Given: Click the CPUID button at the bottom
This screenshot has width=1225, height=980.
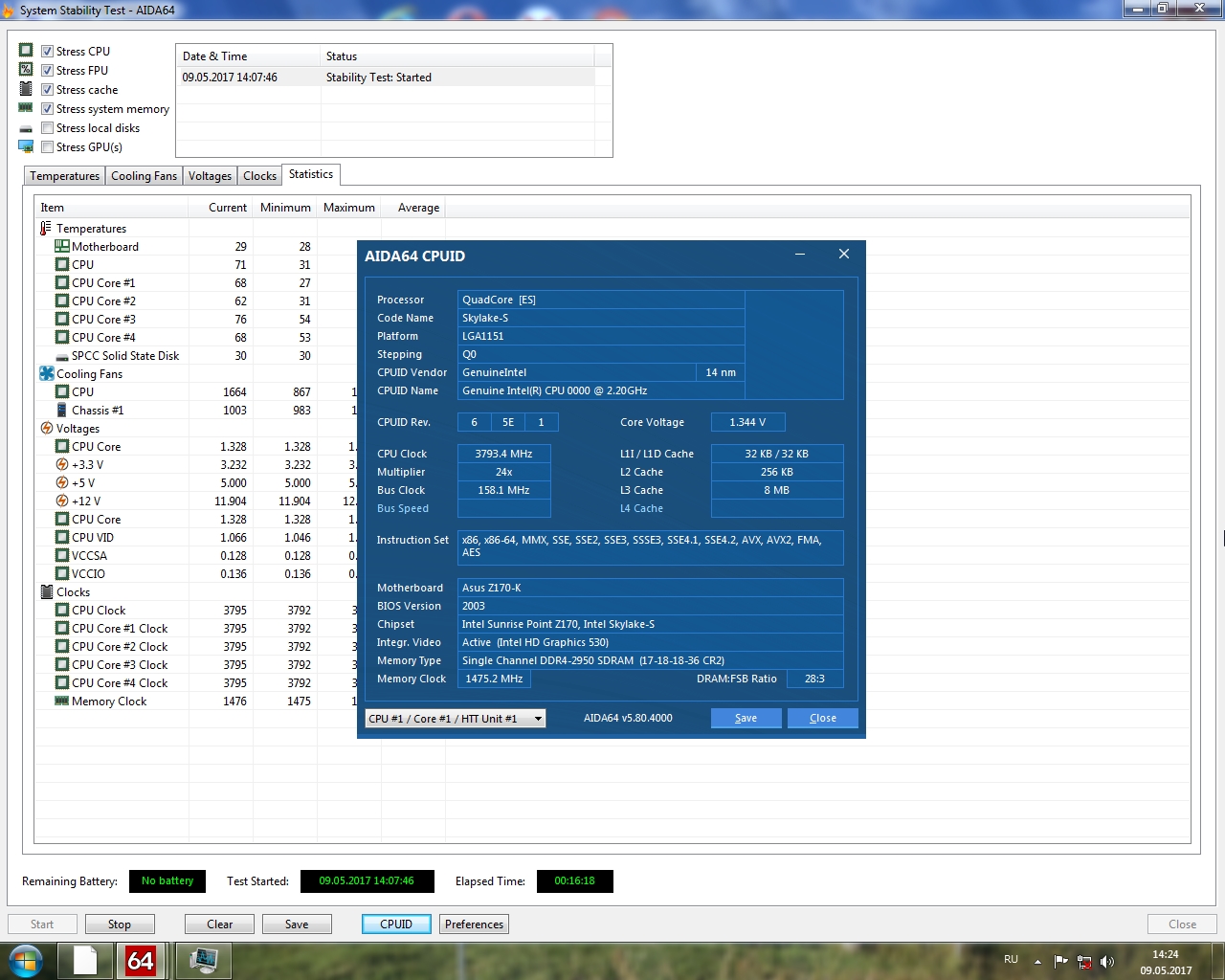Looking at the screenshot, I should pos(396,924).
